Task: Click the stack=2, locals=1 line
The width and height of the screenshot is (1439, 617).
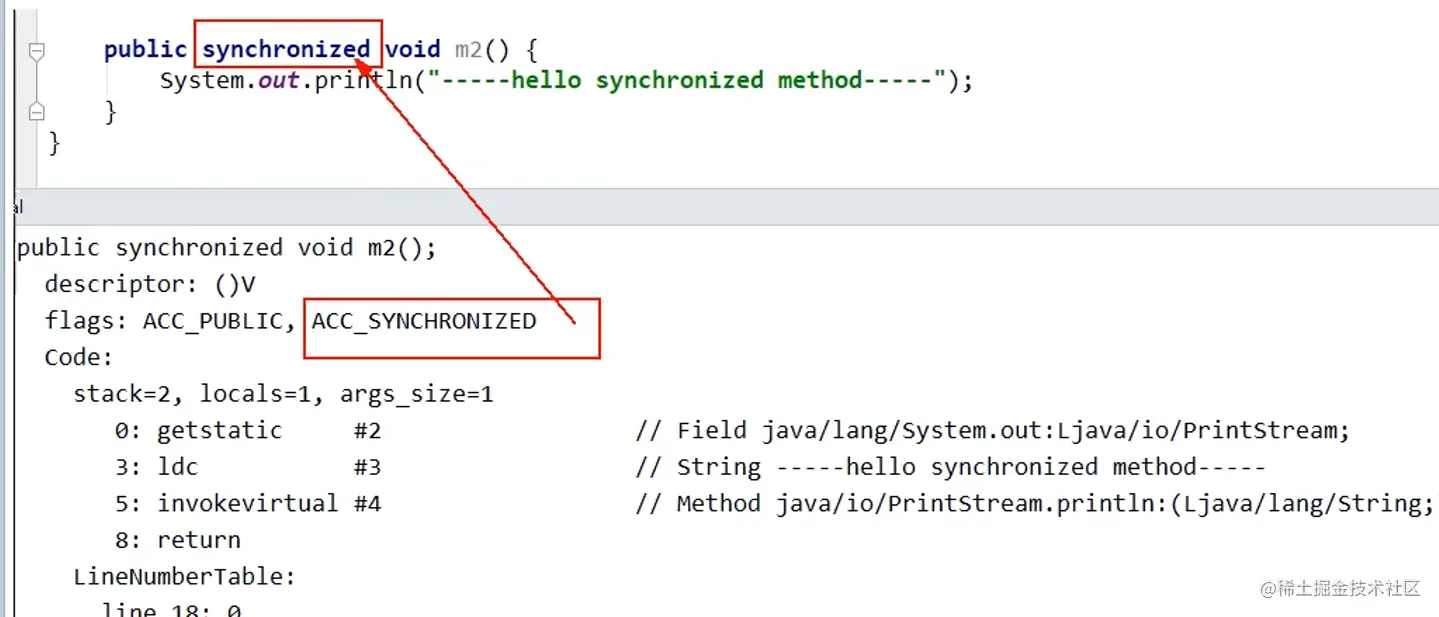Action: tap(283, 394)
